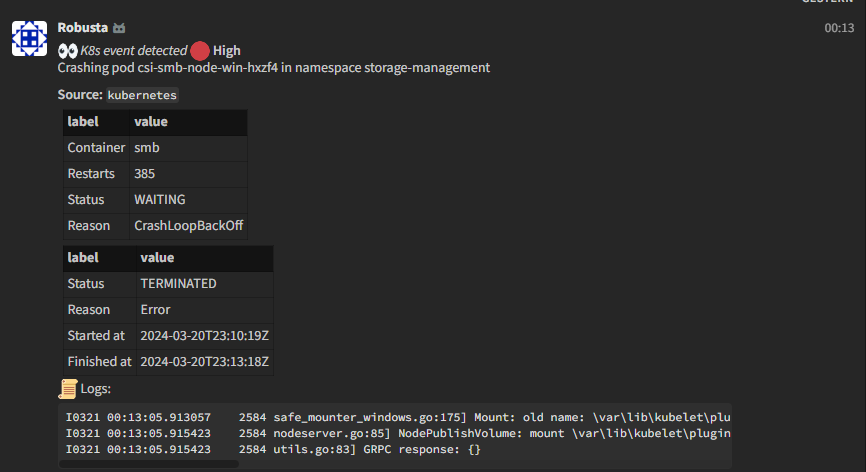Select the CrashLoopBackOff reason cell
The image size is (866, 472).
tap(188, 226)
